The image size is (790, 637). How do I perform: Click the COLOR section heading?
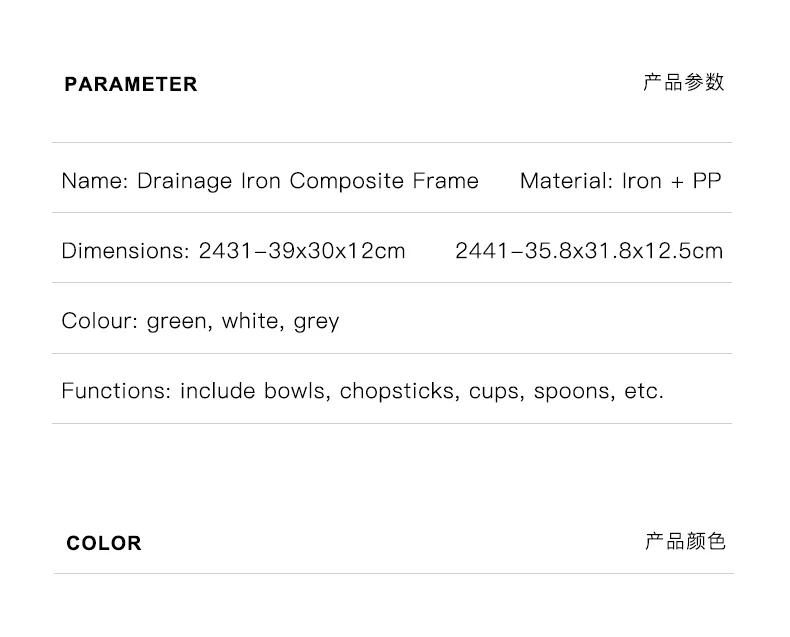[104, 544]
